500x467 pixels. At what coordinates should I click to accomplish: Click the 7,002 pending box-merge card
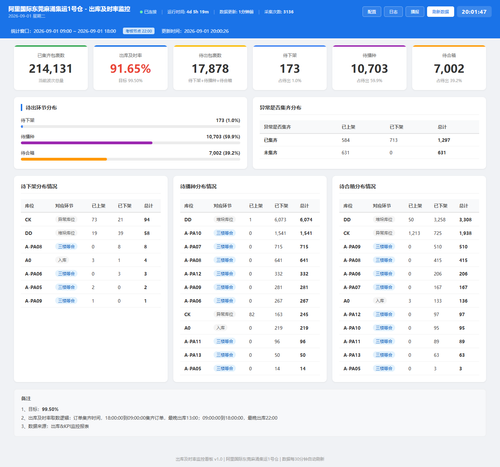tap(449, 68)
